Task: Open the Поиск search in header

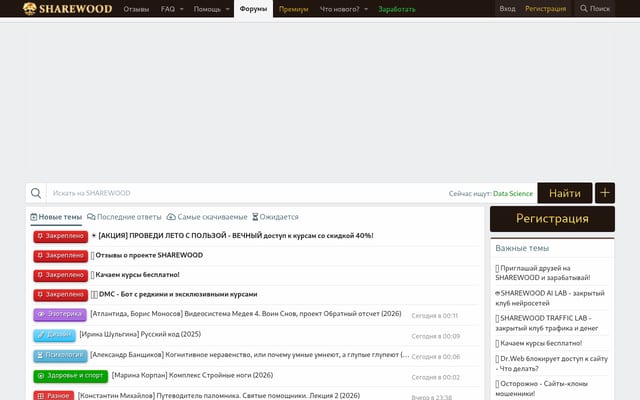Action: 595,9
